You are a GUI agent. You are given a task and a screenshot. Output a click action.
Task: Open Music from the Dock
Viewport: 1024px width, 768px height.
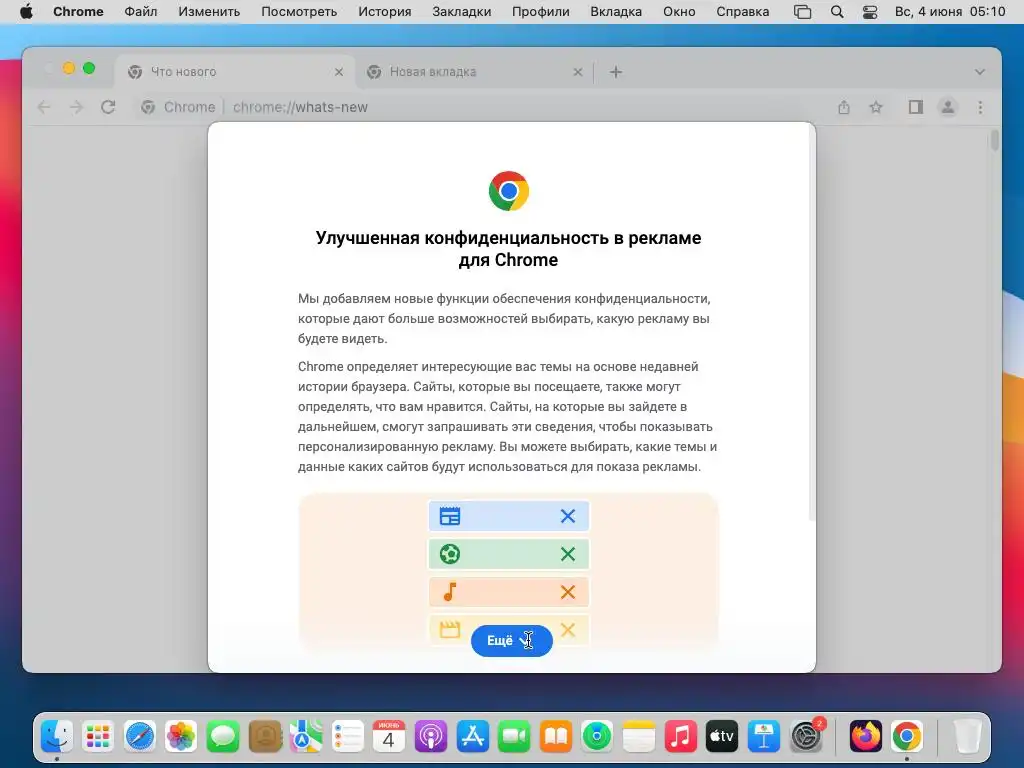pyautogui.click(x=680, y=737)
